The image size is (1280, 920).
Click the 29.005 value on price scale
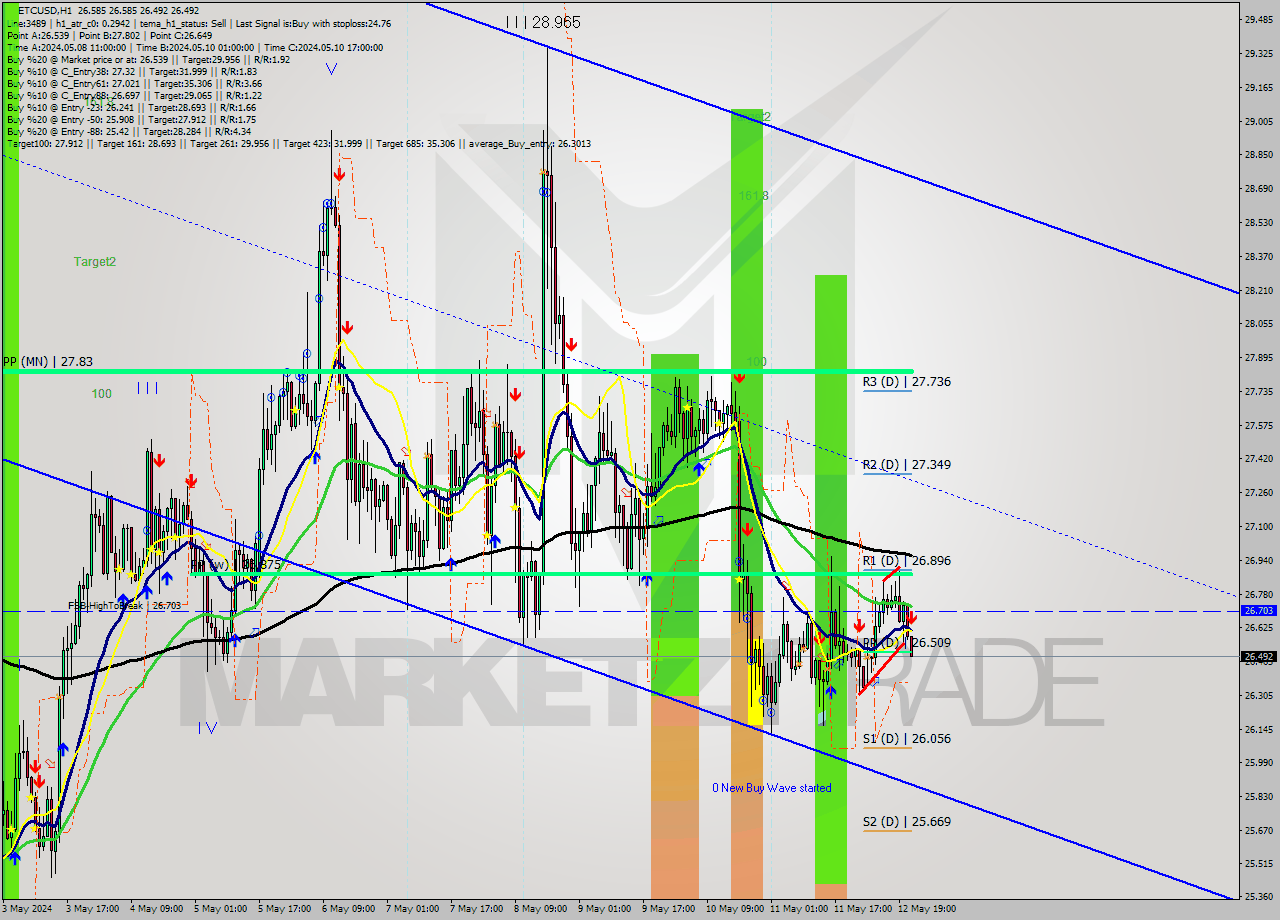click(1258, 121)
